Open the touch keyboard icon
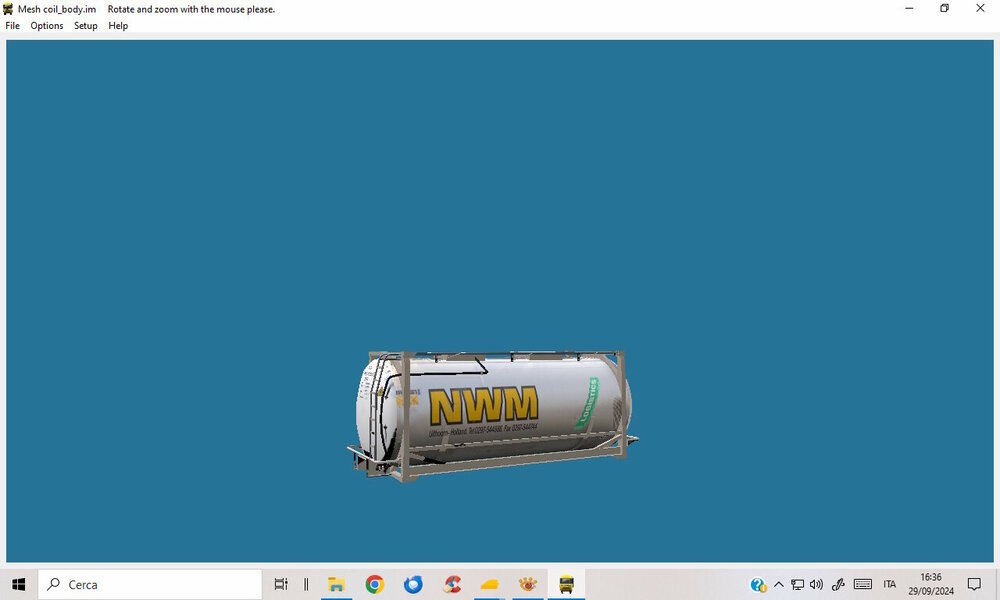This screenshot has height=600, width=1000. pos(863,584)
